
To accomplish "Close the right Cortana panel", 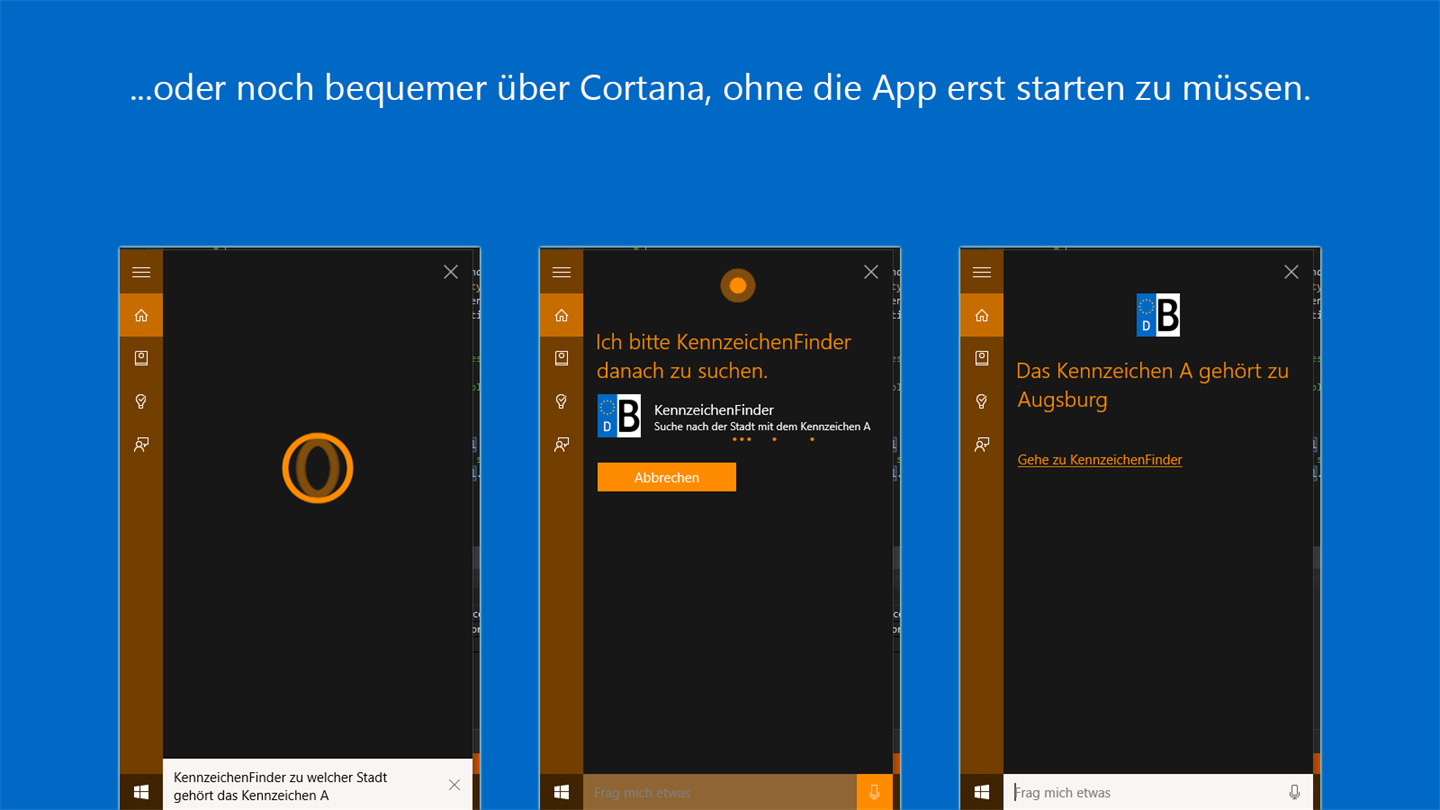I will (1291, 272).
